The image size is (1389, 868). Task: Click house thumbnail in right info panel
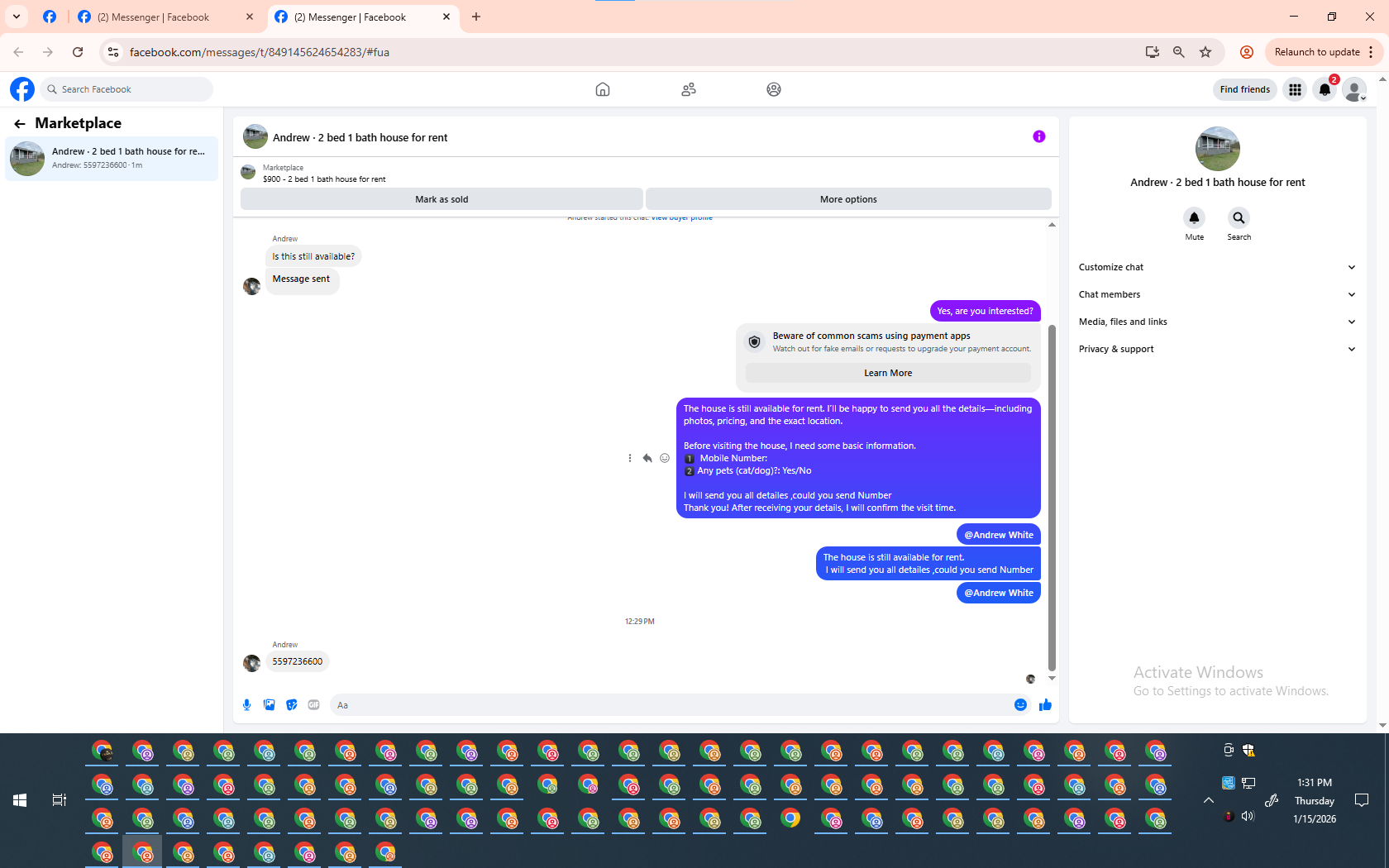[1217, 149]
